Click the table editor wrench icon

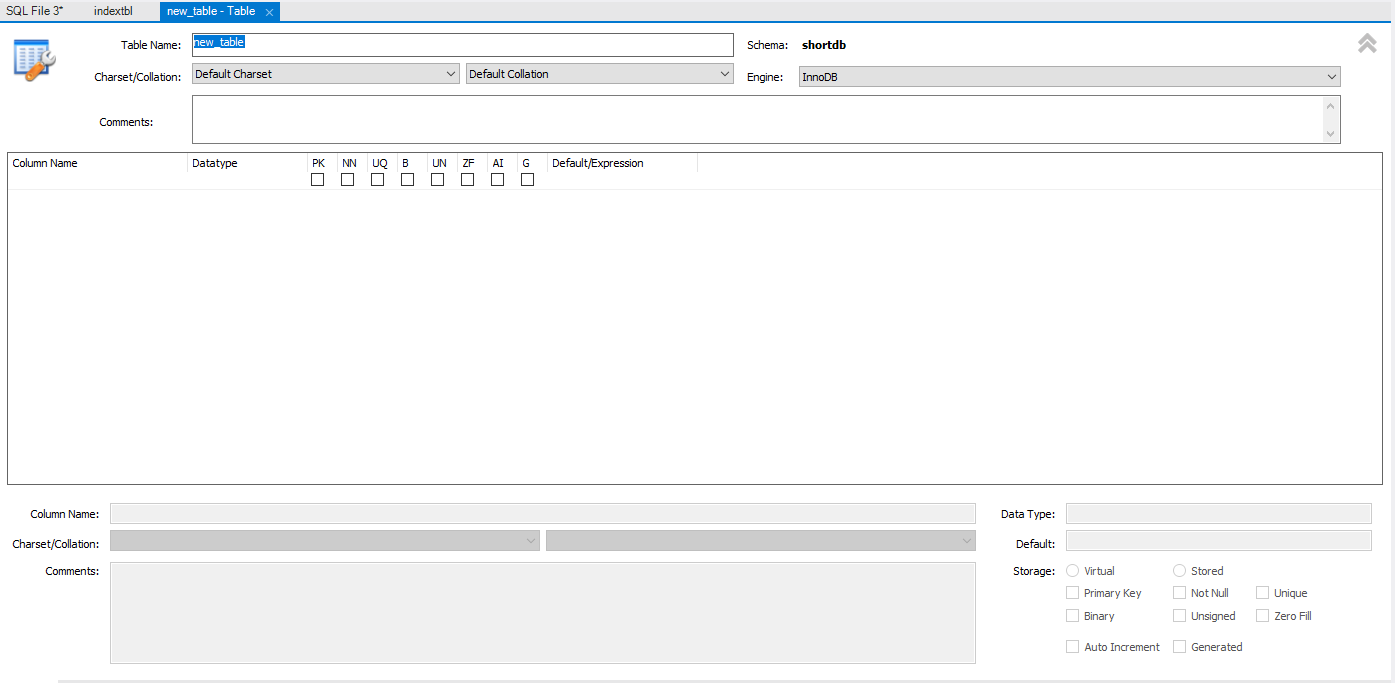tap(34, 61)
